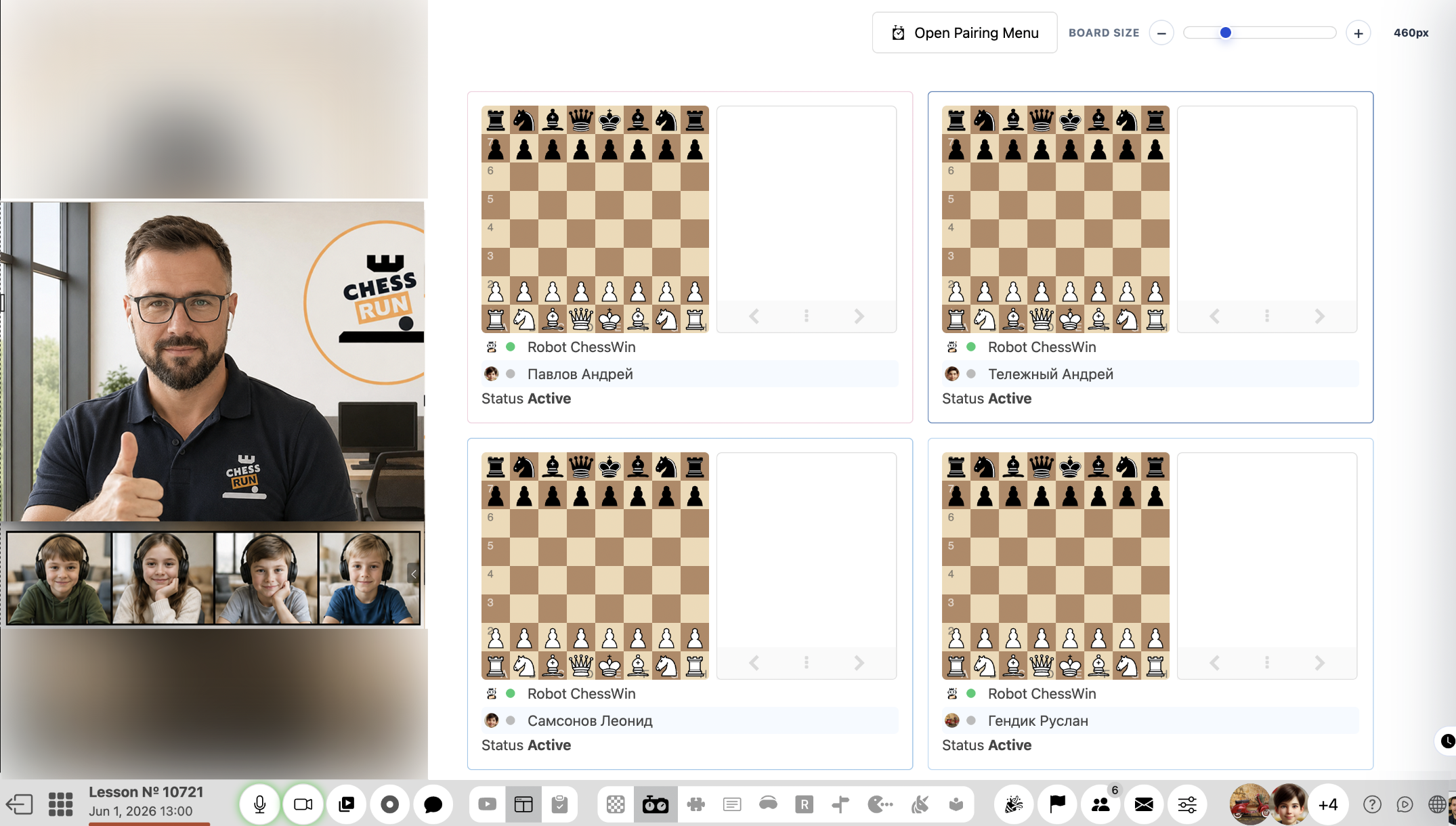Collapse the student video strip arrow
1456x826 pixels.
click(x=414, y=574)
